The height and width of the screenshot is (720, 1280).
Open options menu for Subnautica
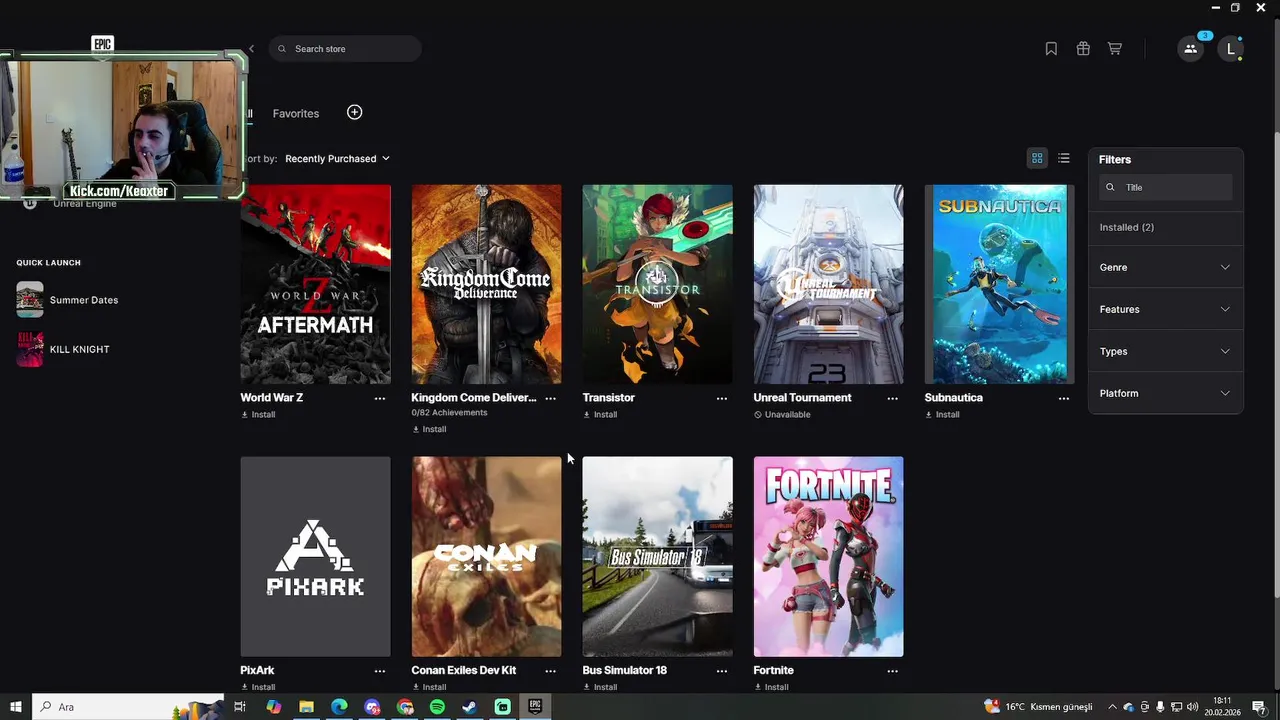coord(1064,398)
